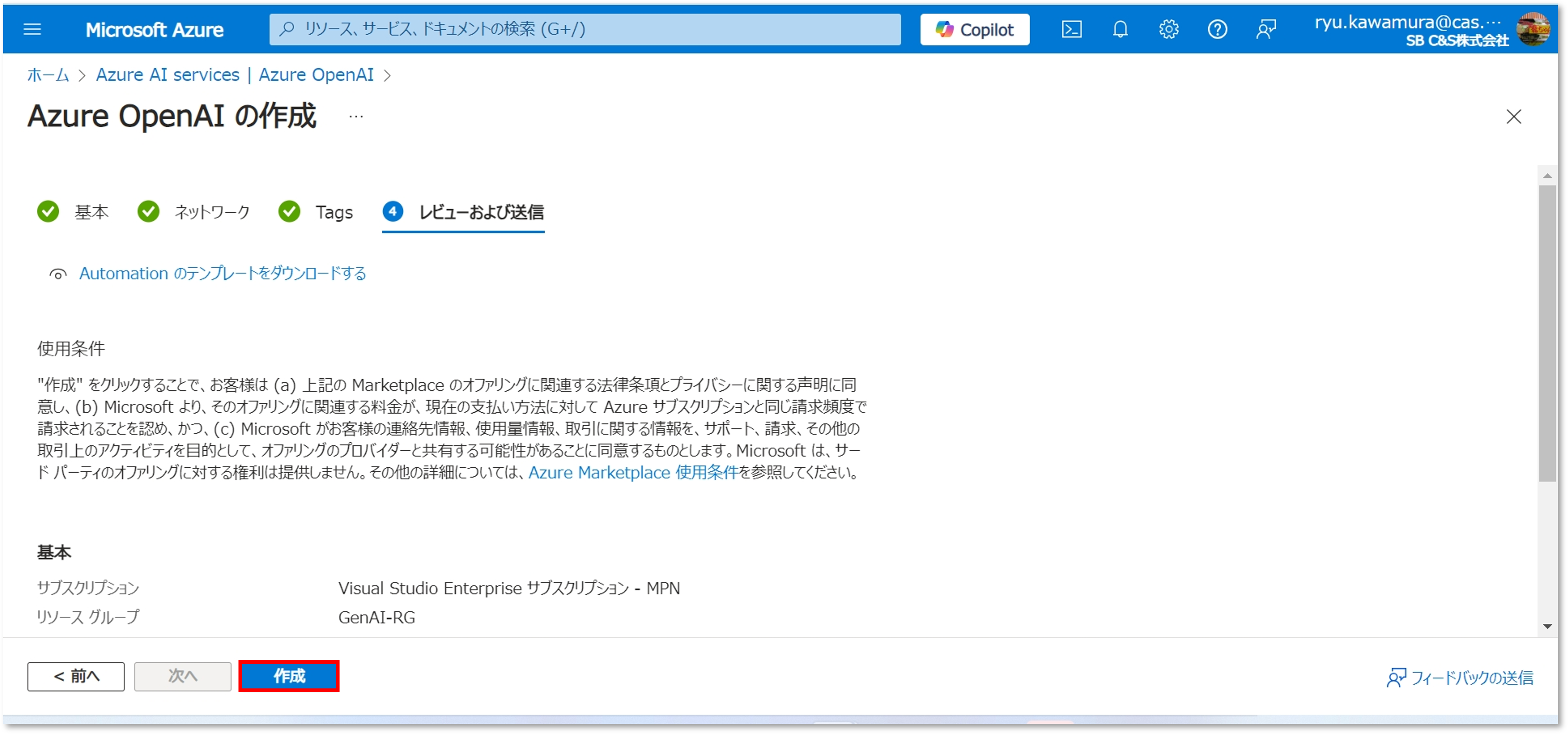Click the ホーム breadcrumb link
Screen dimensions: 1568x734
pyautogui.click(x=47, y=75)
